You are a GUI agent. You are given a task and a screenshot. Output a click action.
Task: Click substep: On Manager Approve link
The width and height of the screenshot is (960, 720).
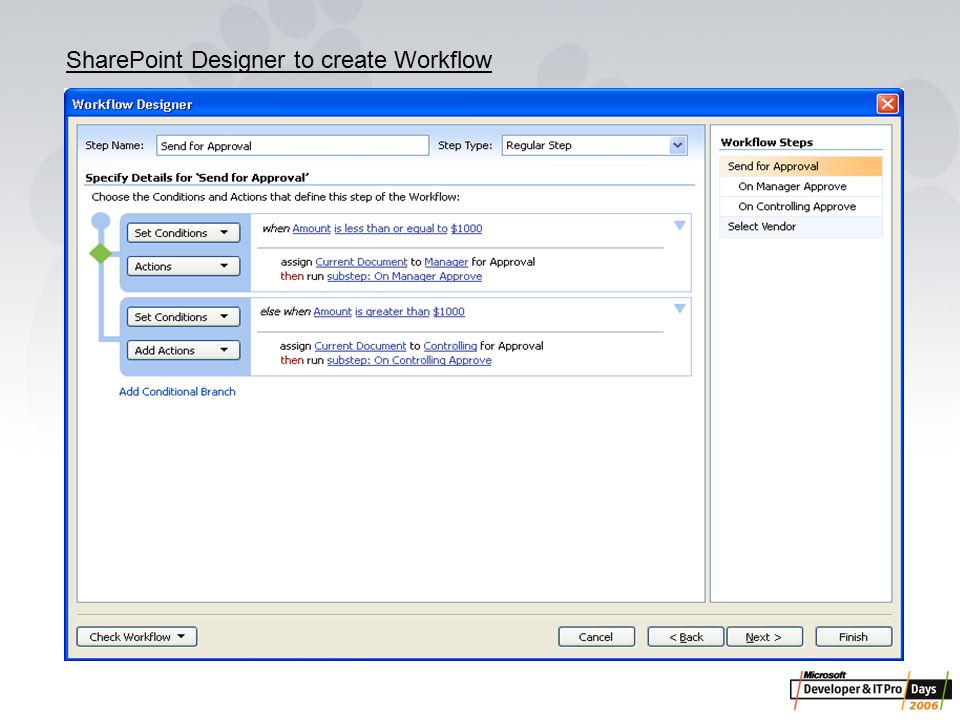click(404, 277)
